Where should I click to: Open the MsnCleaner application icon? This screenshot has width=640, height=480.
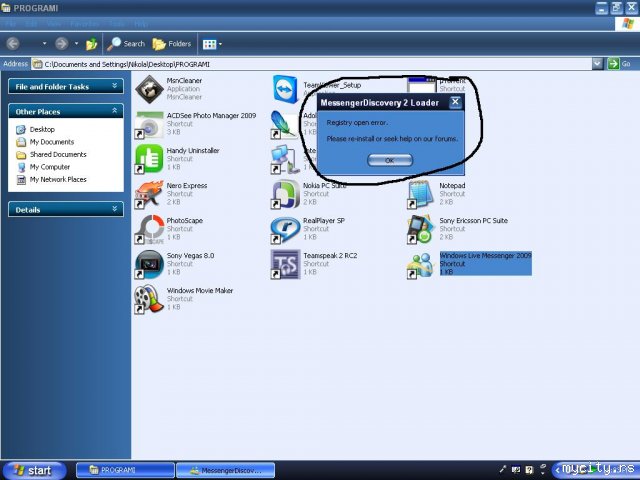(149, 89)
